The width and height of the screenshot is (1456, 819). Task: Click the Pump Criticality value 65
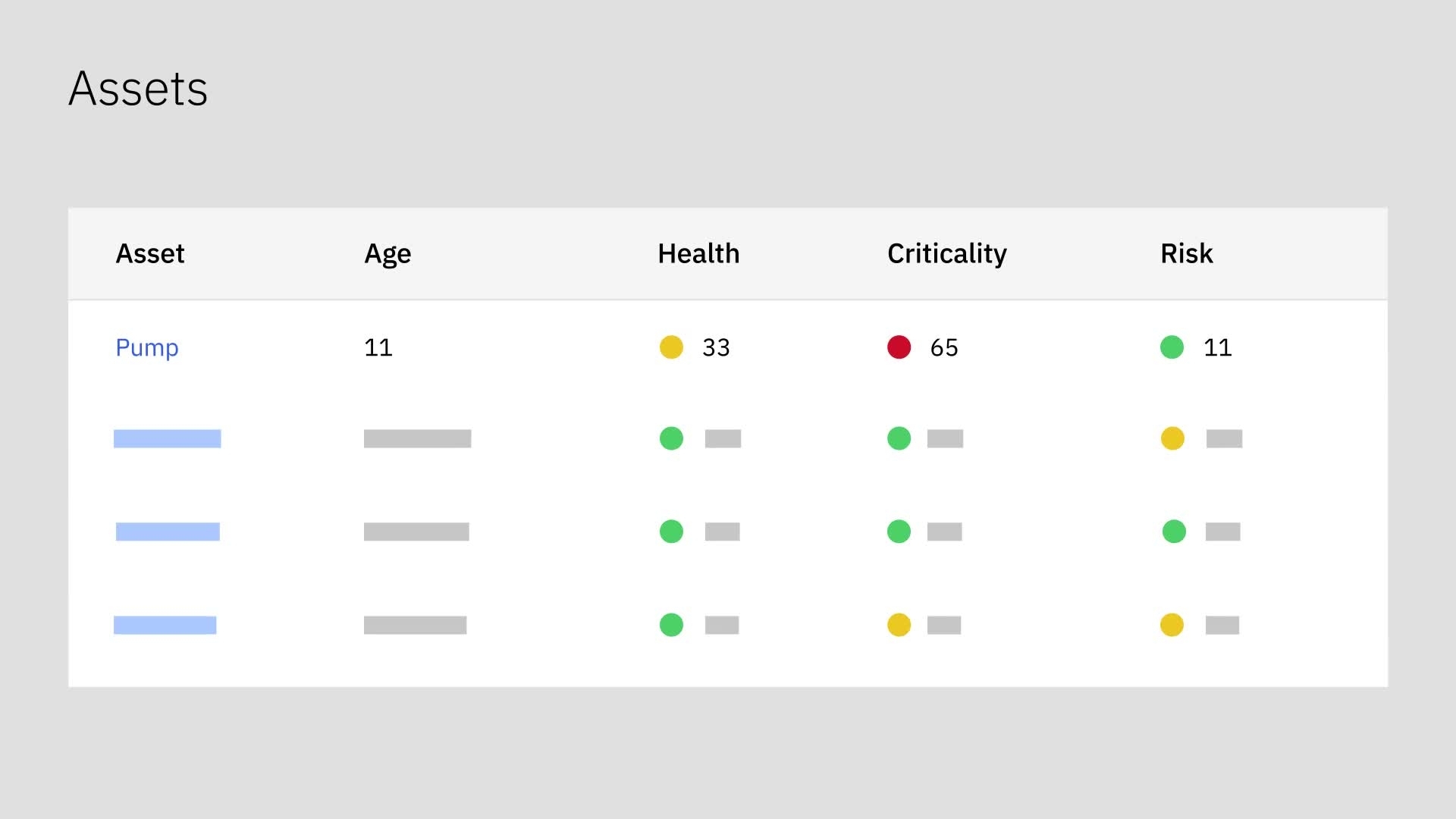pos(944,347)
